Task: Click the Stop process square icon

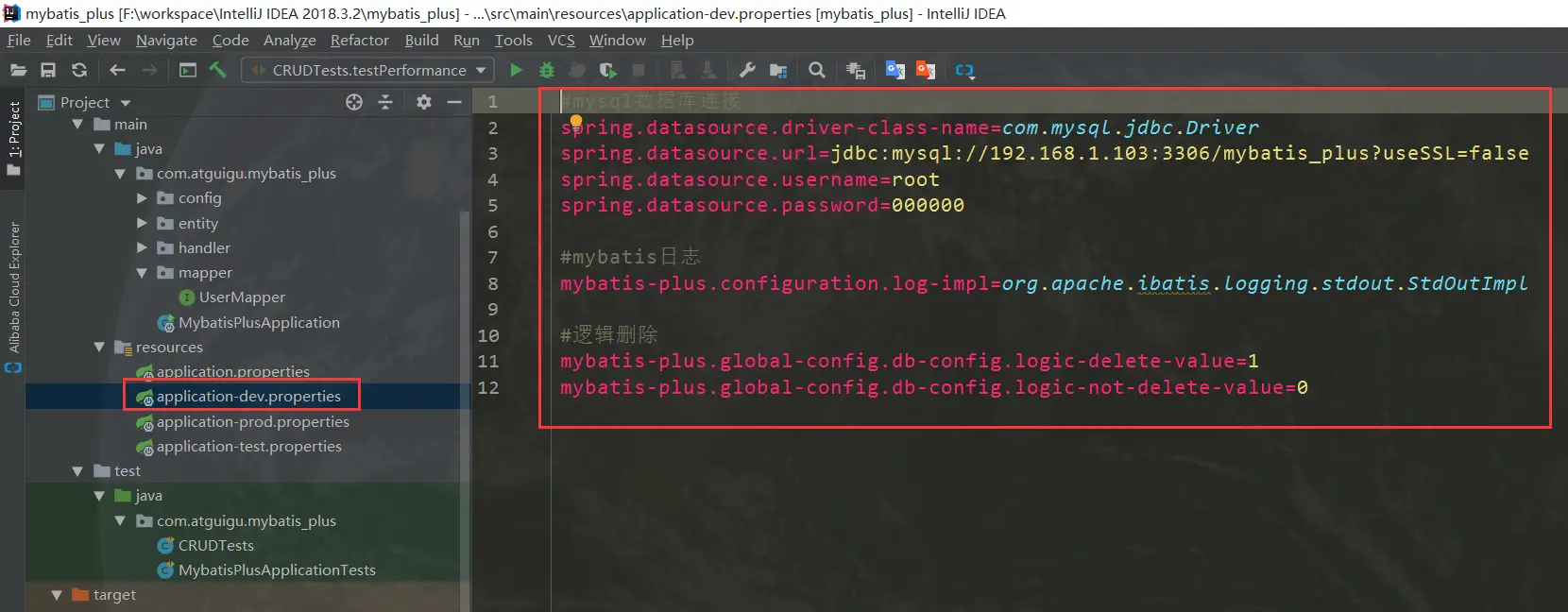Action: tap(639, 70)
